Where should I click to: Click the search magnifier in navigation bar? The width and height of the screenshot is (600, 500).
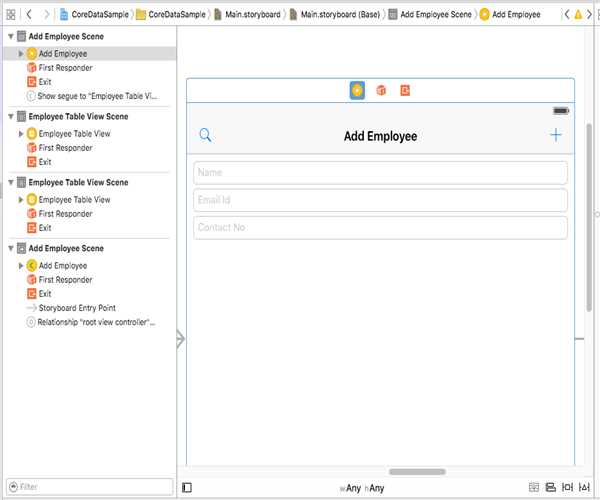click(205, 136)
